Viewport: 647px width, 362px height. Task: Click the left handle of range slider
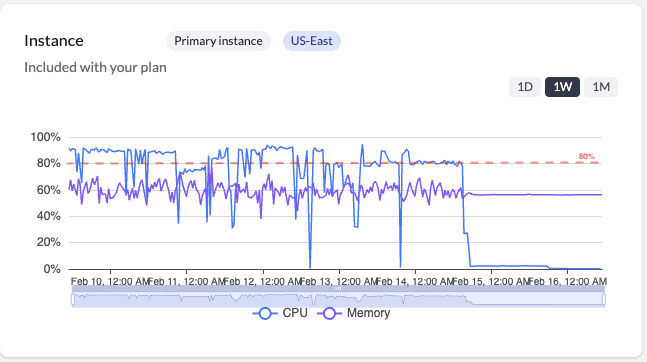click(x=73, y=300)
